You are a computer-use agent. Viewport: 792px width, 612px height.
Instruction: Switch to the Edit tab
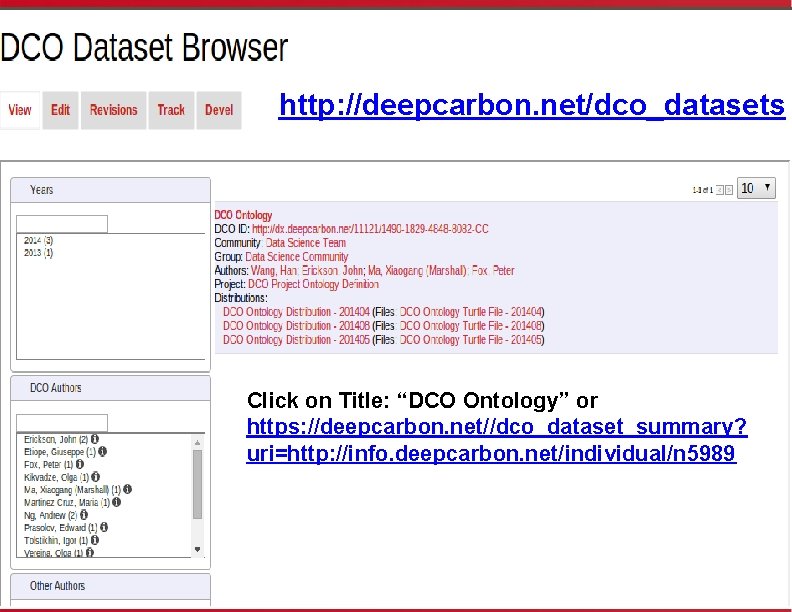60,110
